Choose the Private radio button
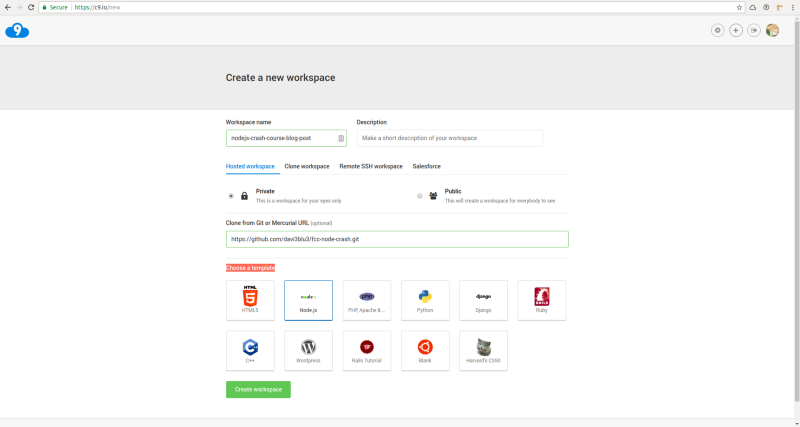This screenshot has height=427, width=800. tap(231, 196)
